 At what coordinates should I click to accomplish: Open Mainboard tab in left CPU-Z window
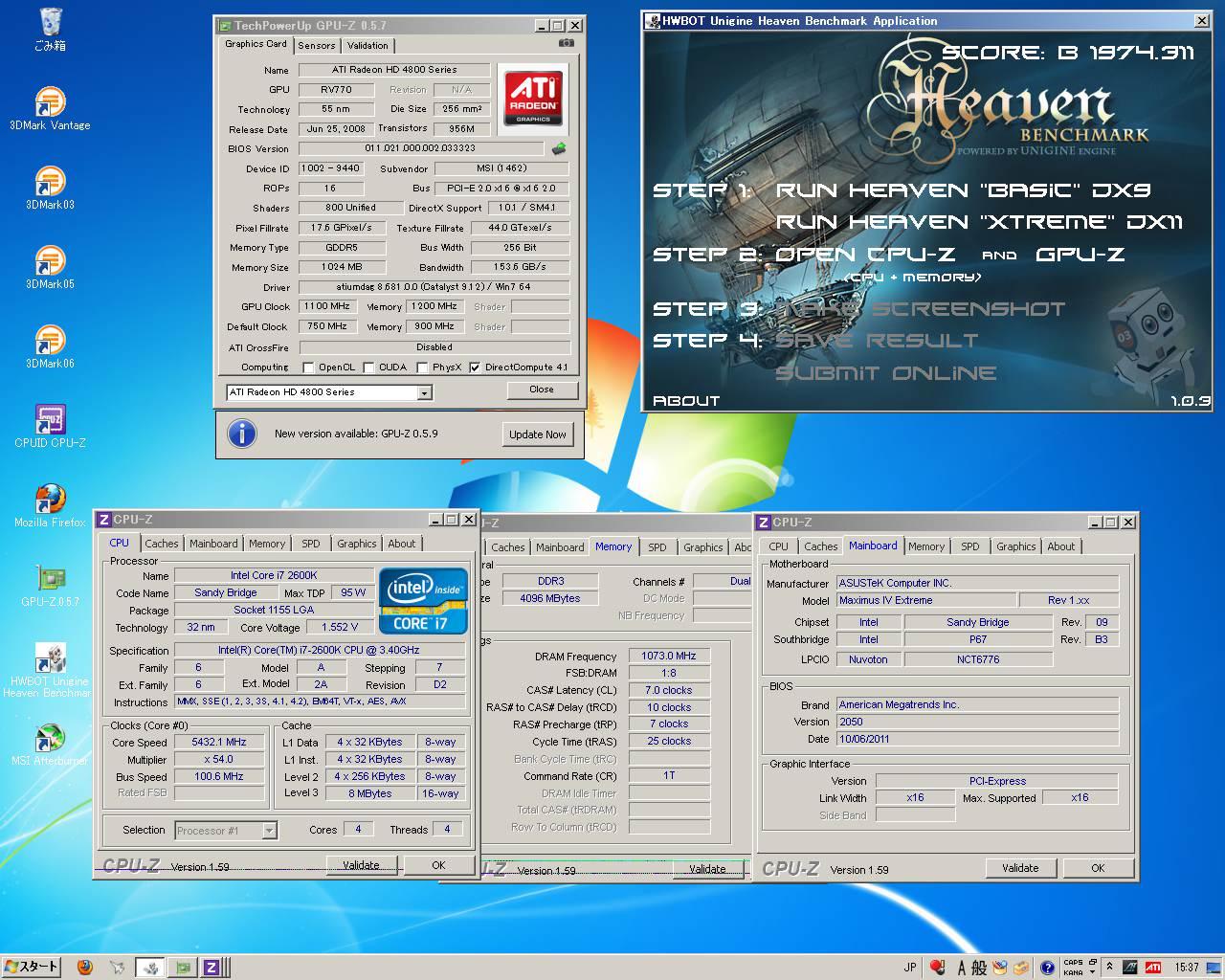point(213,544)
